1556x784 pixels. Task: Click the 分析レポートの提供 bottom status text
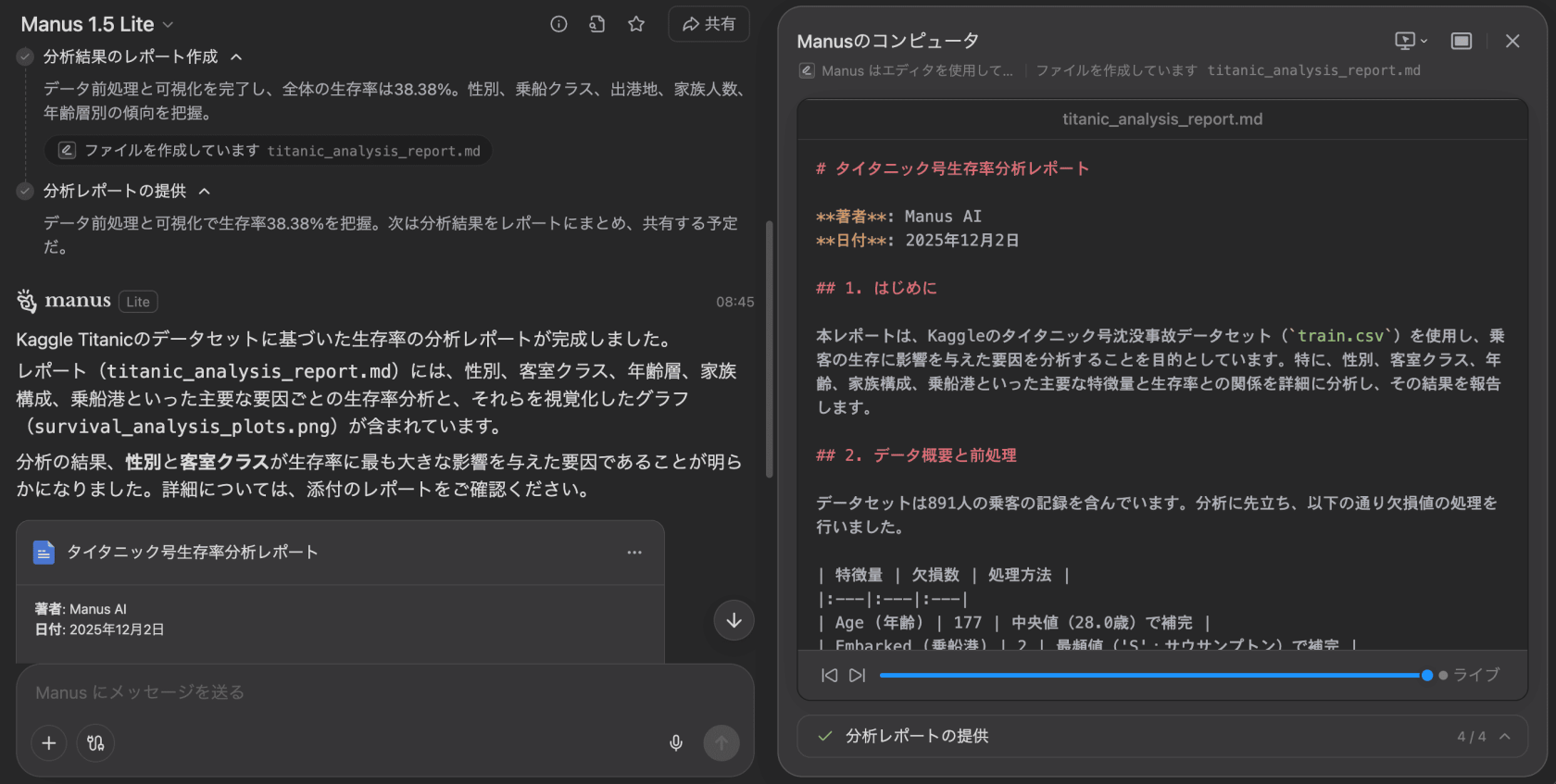click(x=917, y=737)
